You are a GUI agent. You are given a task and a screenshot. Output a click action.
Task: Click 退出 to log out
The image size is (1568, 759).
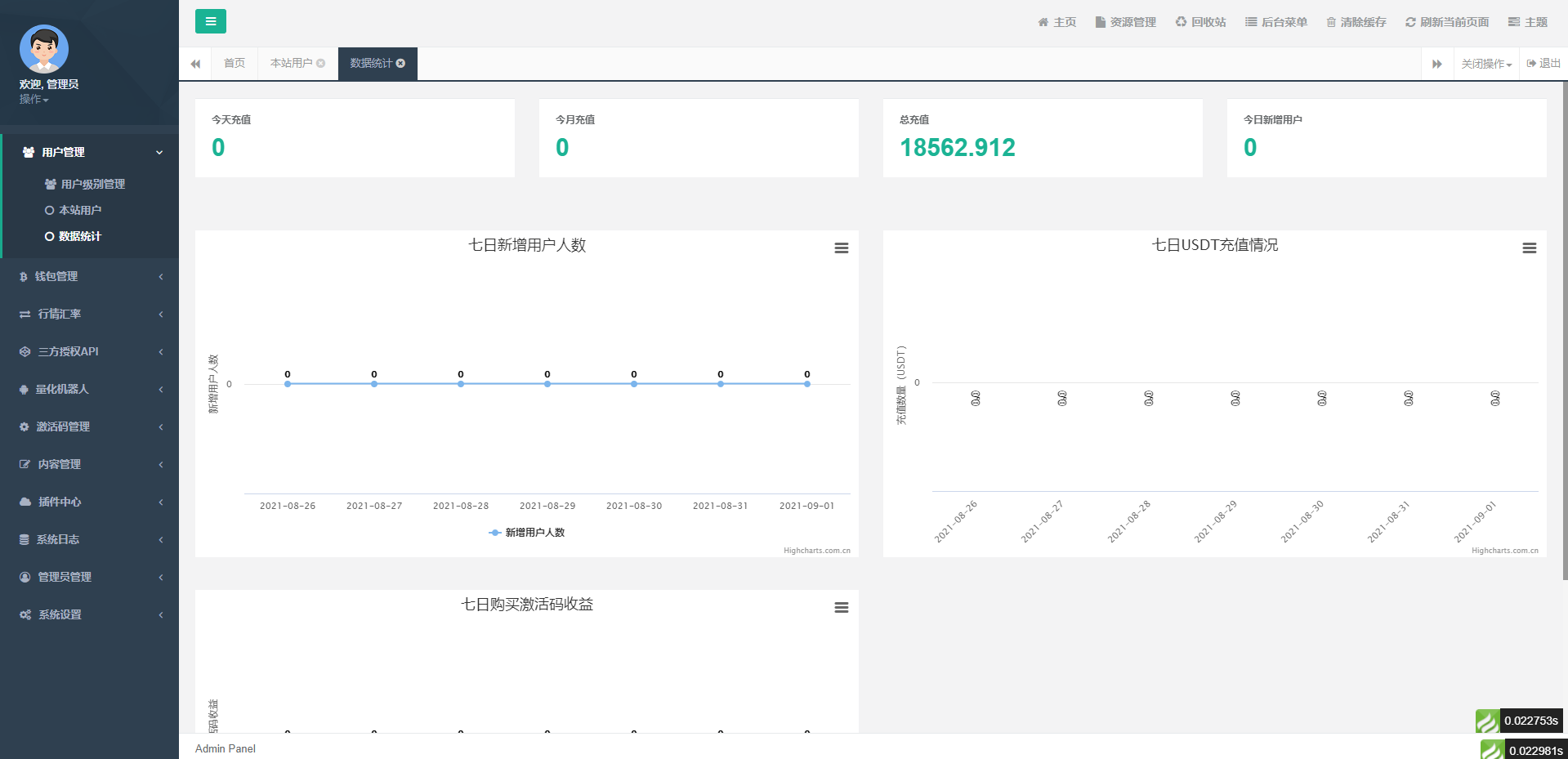[x=1543, y=63]
